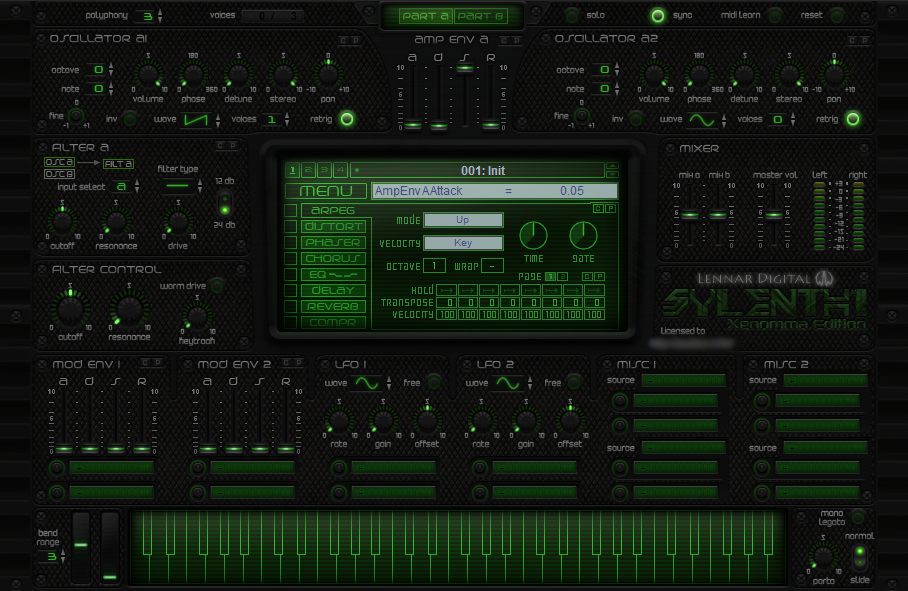Adjust polyphony stepper arrows
The image size is (908, 591).
(160, 16)
